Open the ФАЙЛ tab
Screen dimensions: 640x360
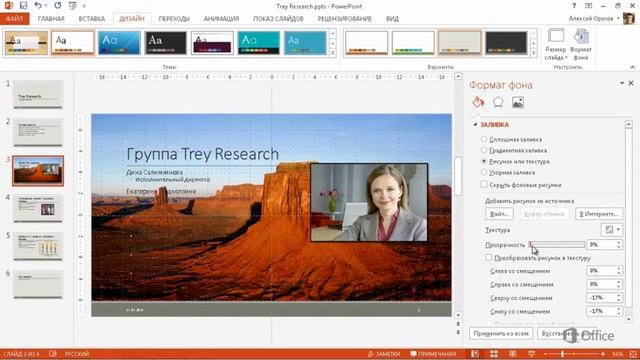pos(14,18)
